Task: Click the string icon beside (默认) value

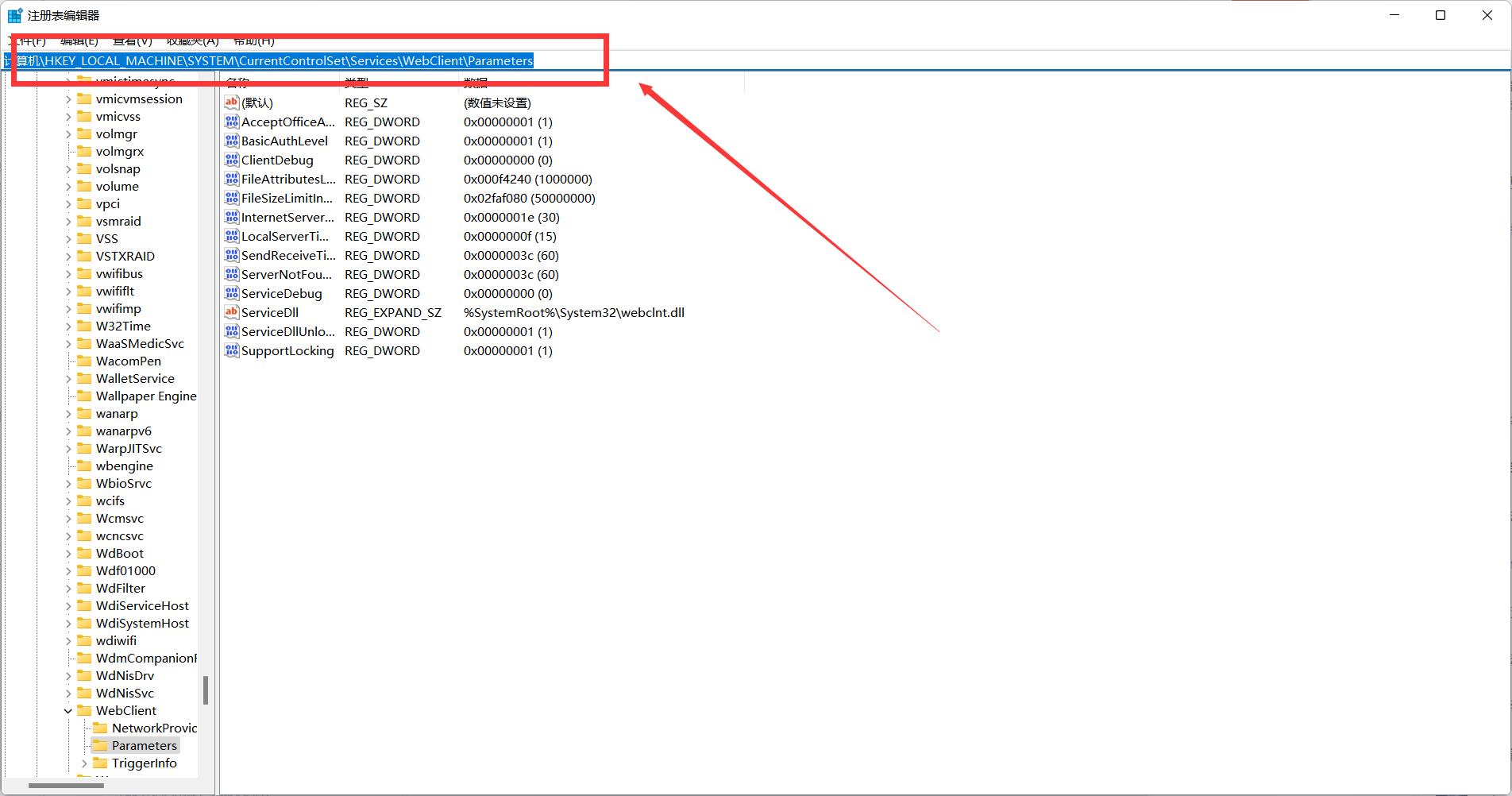Action: point(232,102)
